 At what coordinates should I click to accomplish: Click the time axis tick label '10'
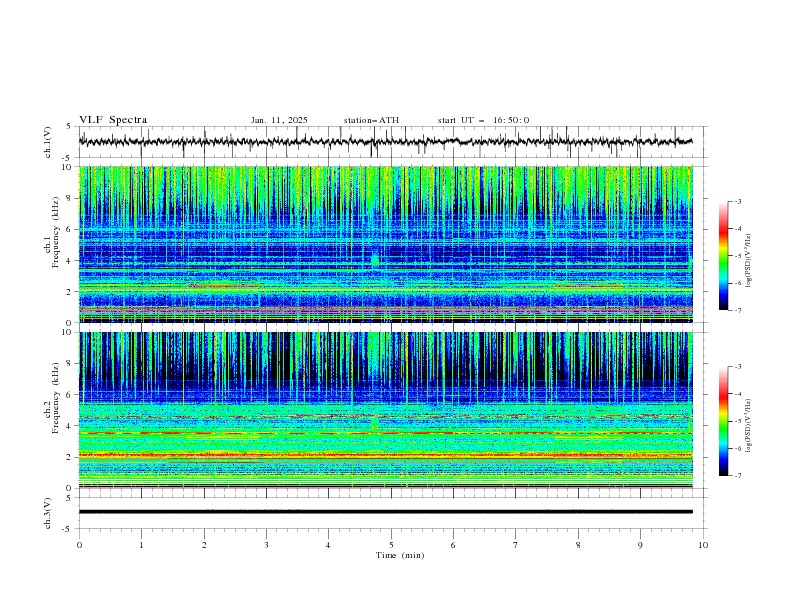pos(703,545)
